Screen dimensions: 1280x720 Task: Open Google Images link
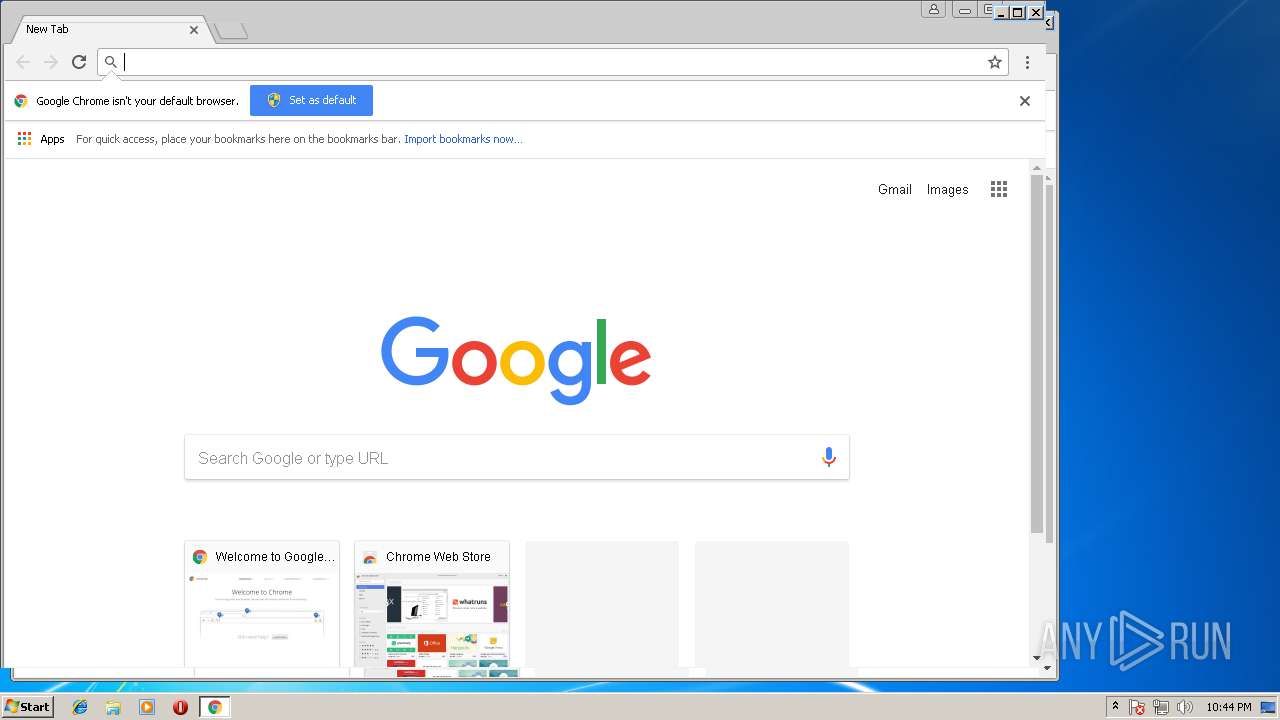point(947,189)
